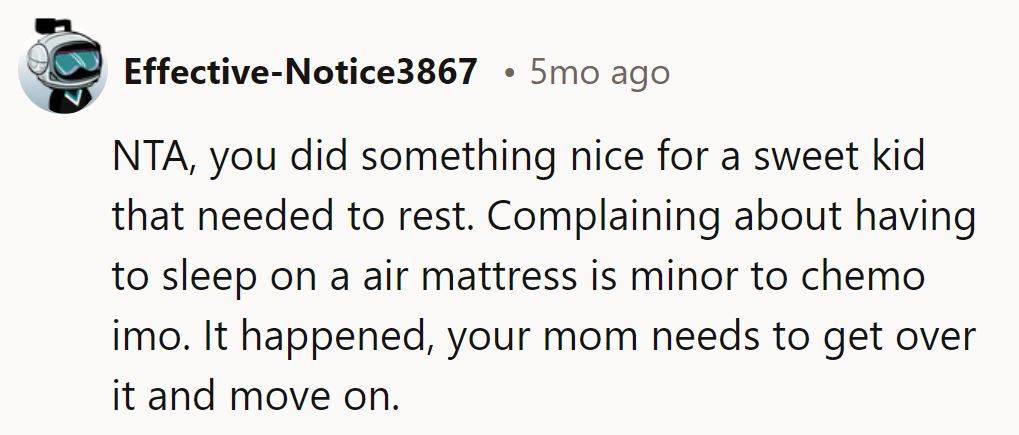1019x435 pixels.
Task: Click the word "imo" starting the fourth line
Action: [x=141, y=337]
